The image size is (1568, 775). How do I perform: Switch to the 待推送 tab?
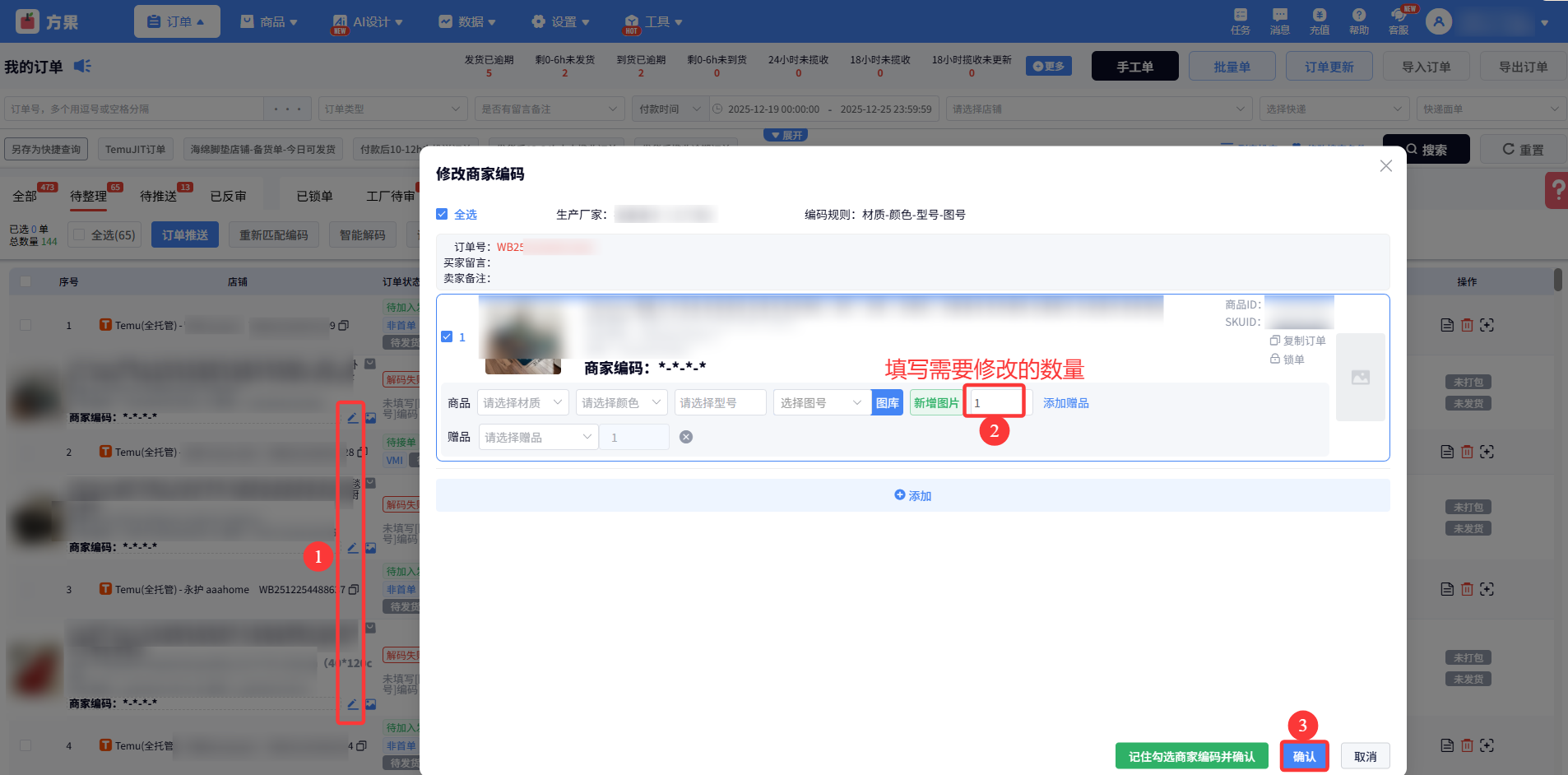coord(159,196)
